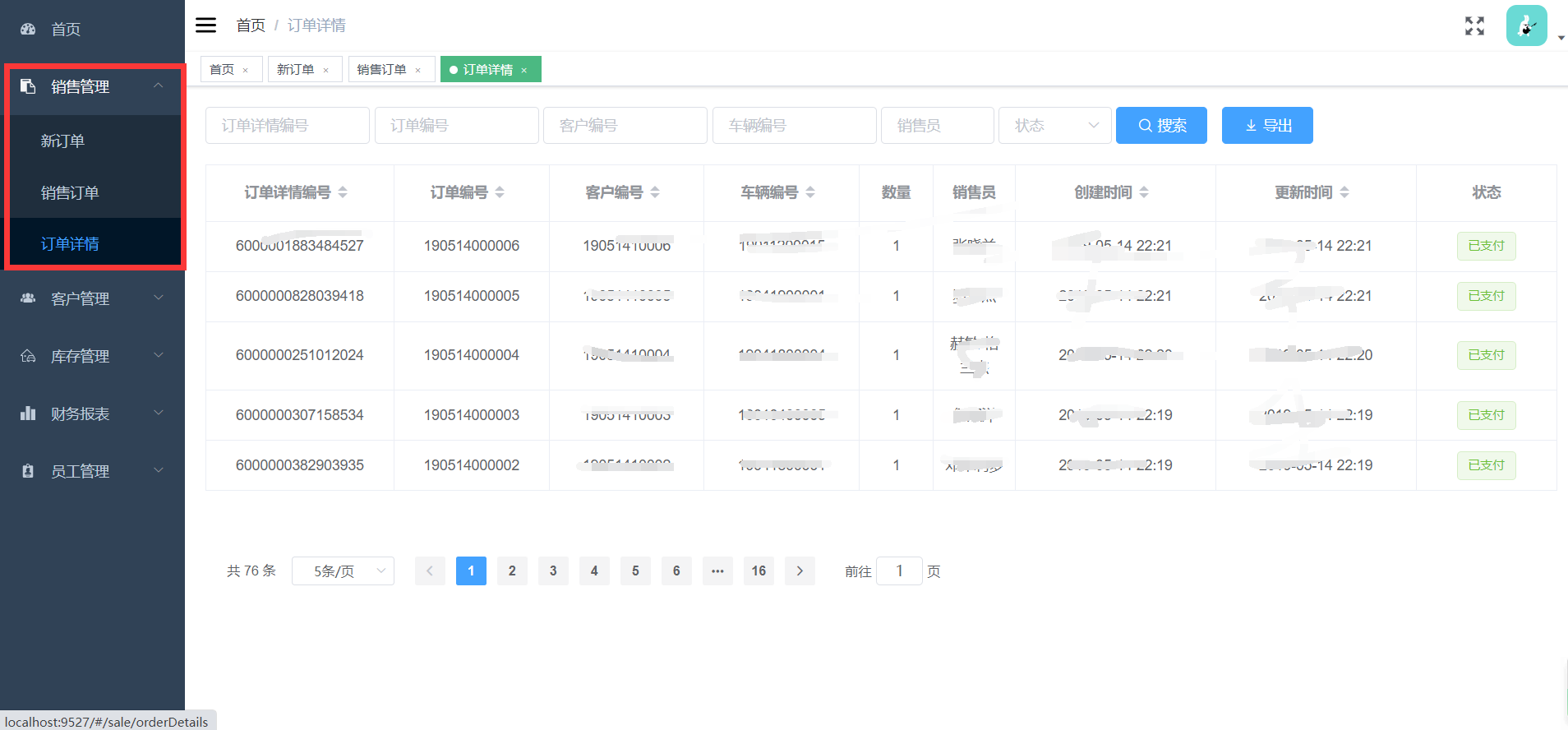Open the user avatar menu
The width and height of the screenshot is (1568, 730).
[1526, 25]
